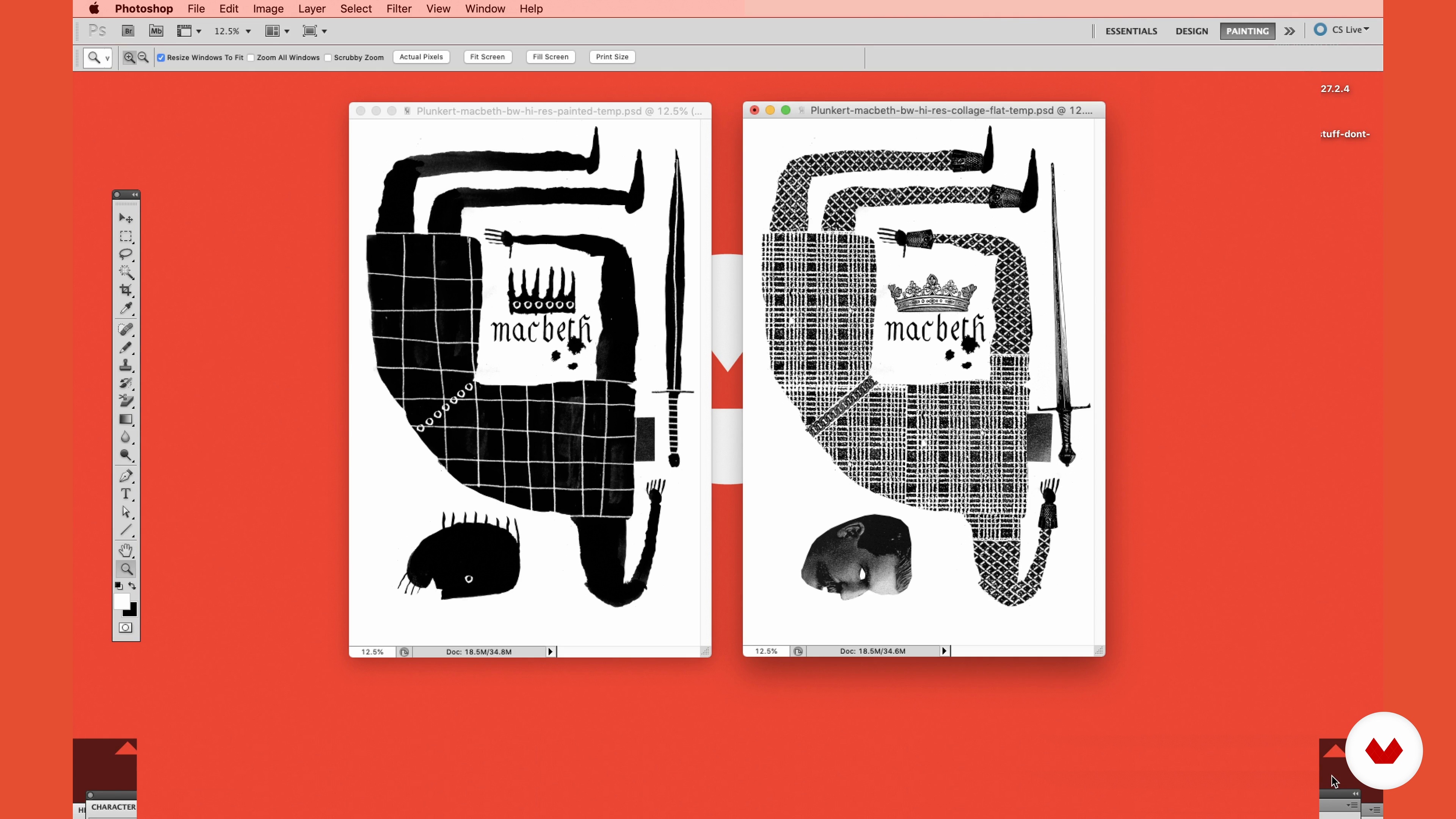
Task: Click the Actual Pixels button
Action: point(421,57)
